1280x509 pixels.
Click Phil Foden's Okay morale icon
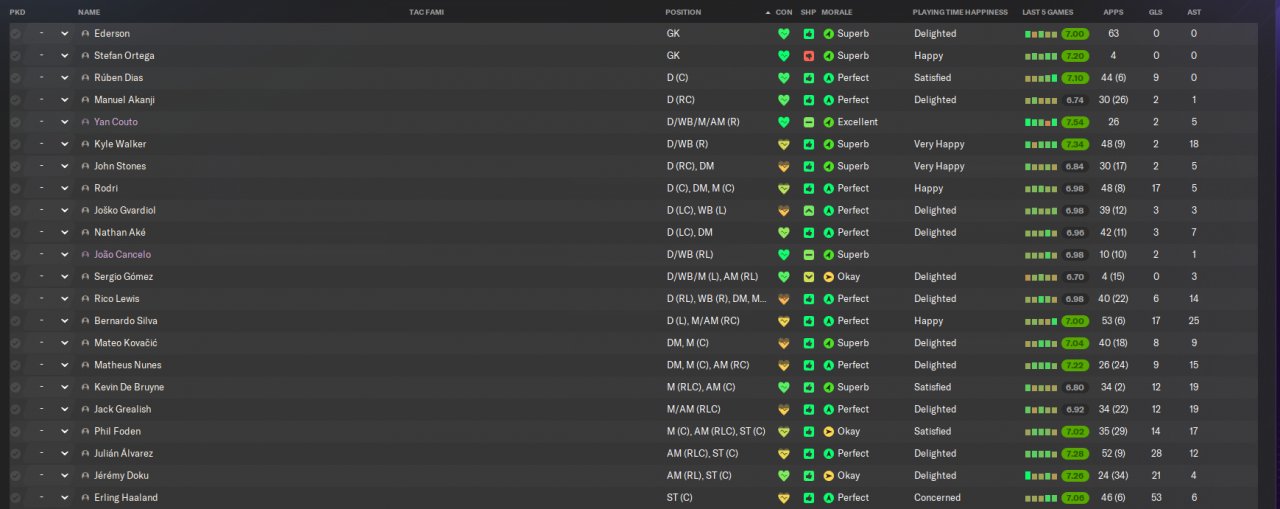coord(828,431)
